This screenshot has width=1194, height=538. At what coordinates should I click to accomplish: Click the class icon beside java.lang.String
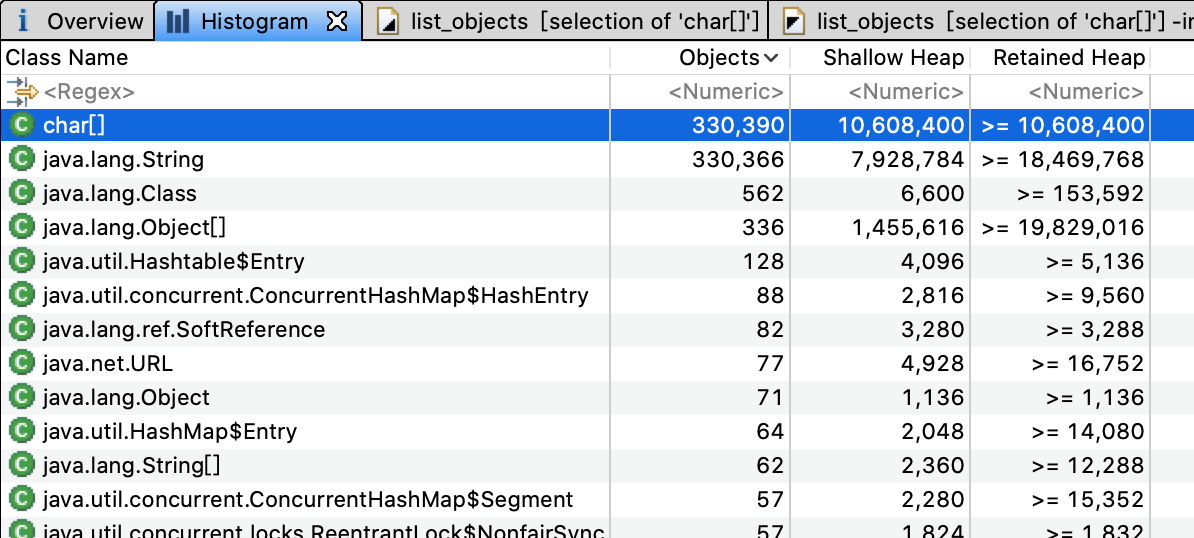point(21,159)
